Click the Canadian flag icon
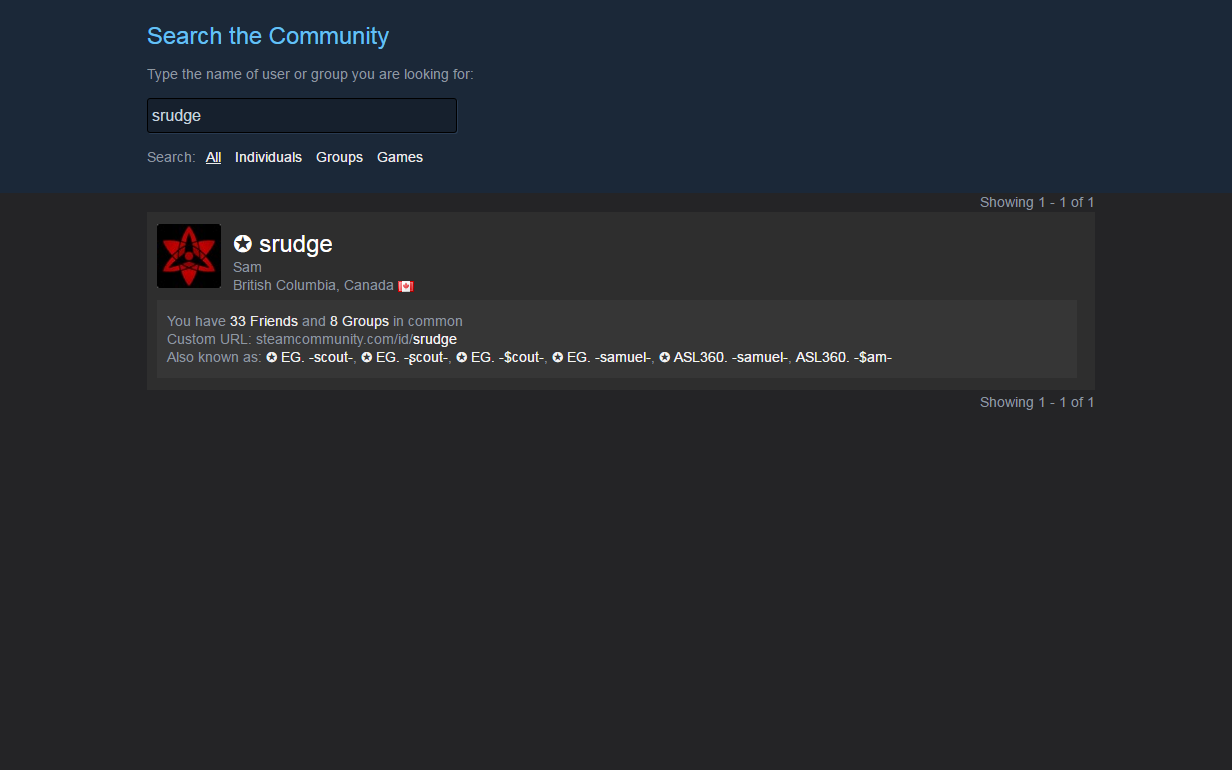The height and width of the screenshot is (770, 1232). coord(405,286)
